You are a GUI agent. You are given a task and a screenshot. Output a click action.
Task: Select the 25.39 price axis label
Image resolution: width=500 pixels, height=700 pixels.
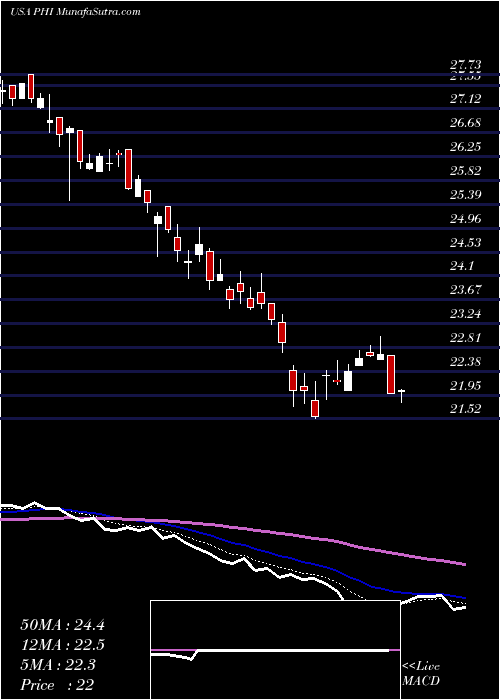(x=465, y=195)
